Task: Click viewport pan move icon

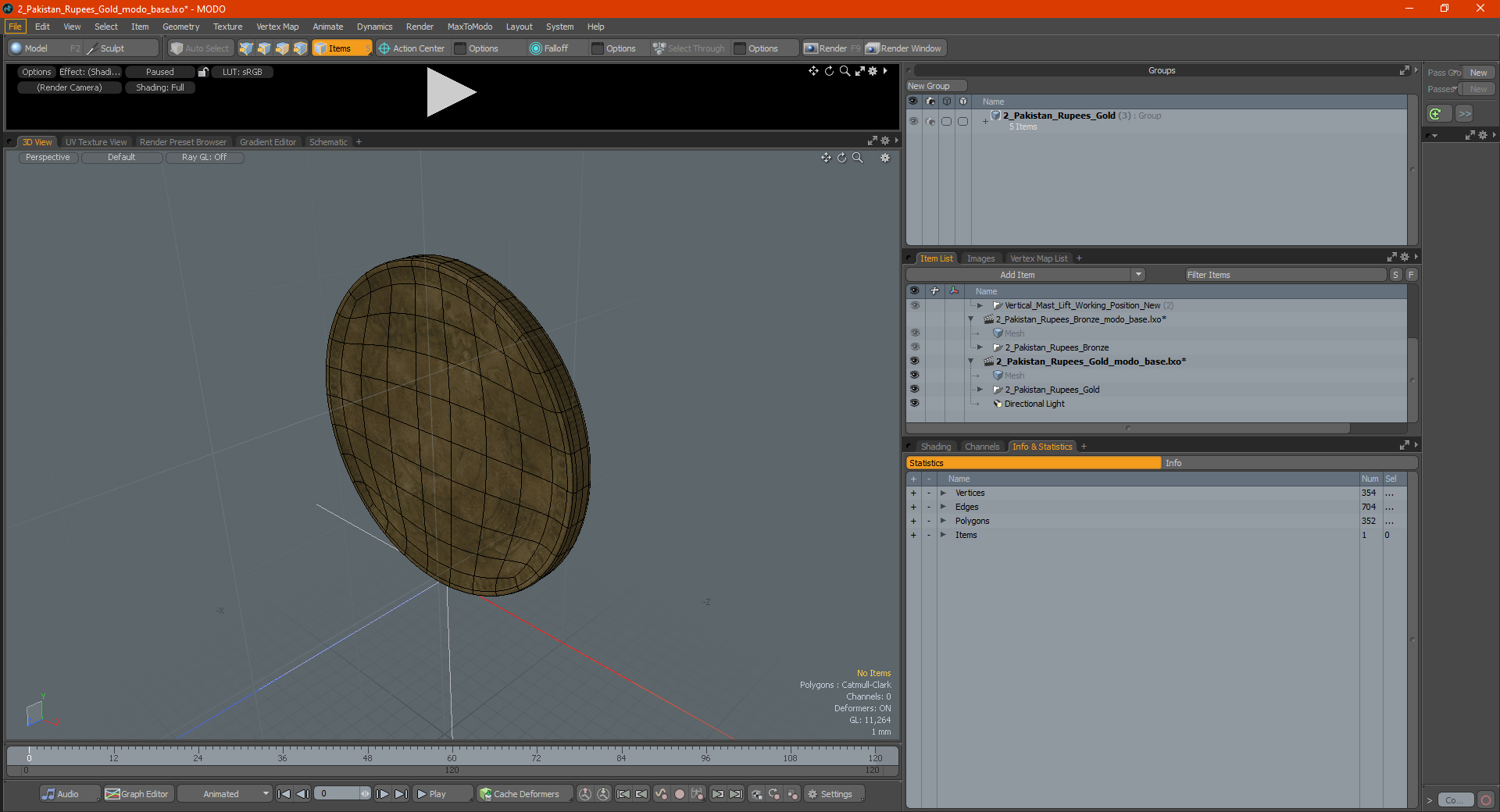Action: (x=826, y=158)
